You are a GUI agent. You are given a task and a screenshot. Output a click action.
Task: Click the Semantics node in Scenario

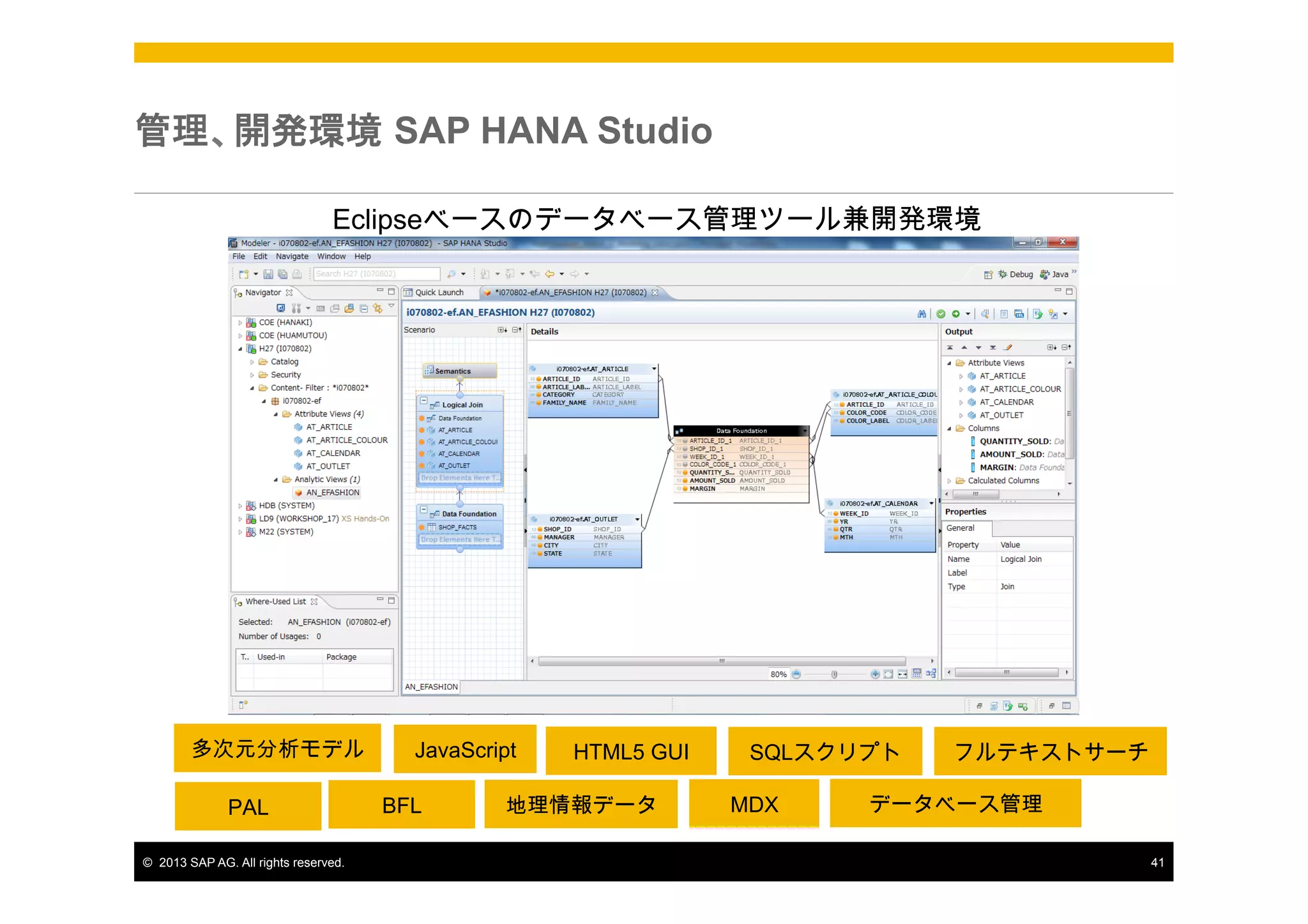coord(459,371)
